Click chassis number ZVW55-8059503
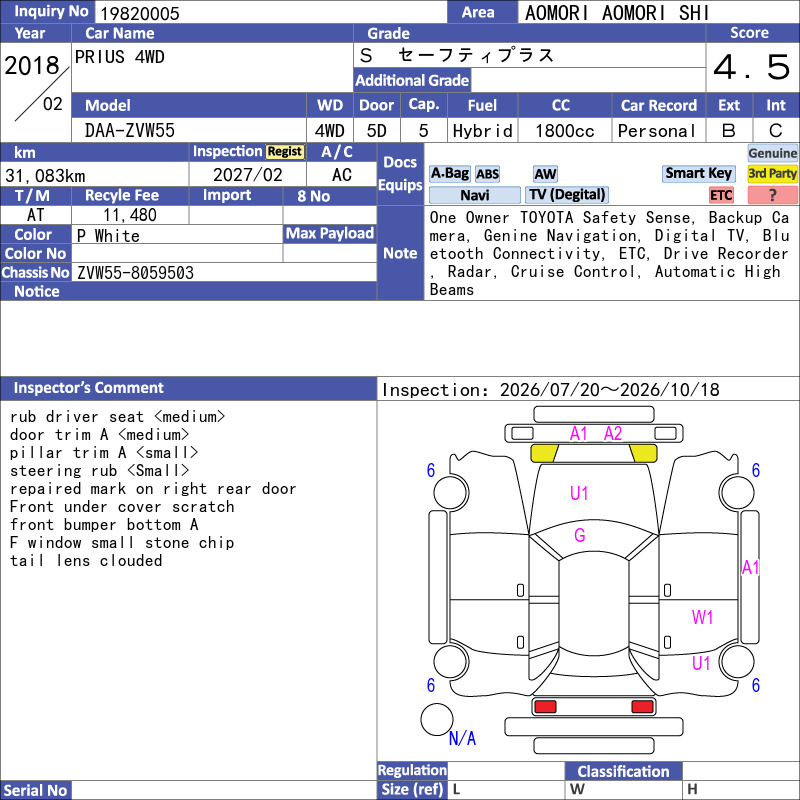Image resolution: width=800 pixels, height=800 pixels. click(135, 273)
